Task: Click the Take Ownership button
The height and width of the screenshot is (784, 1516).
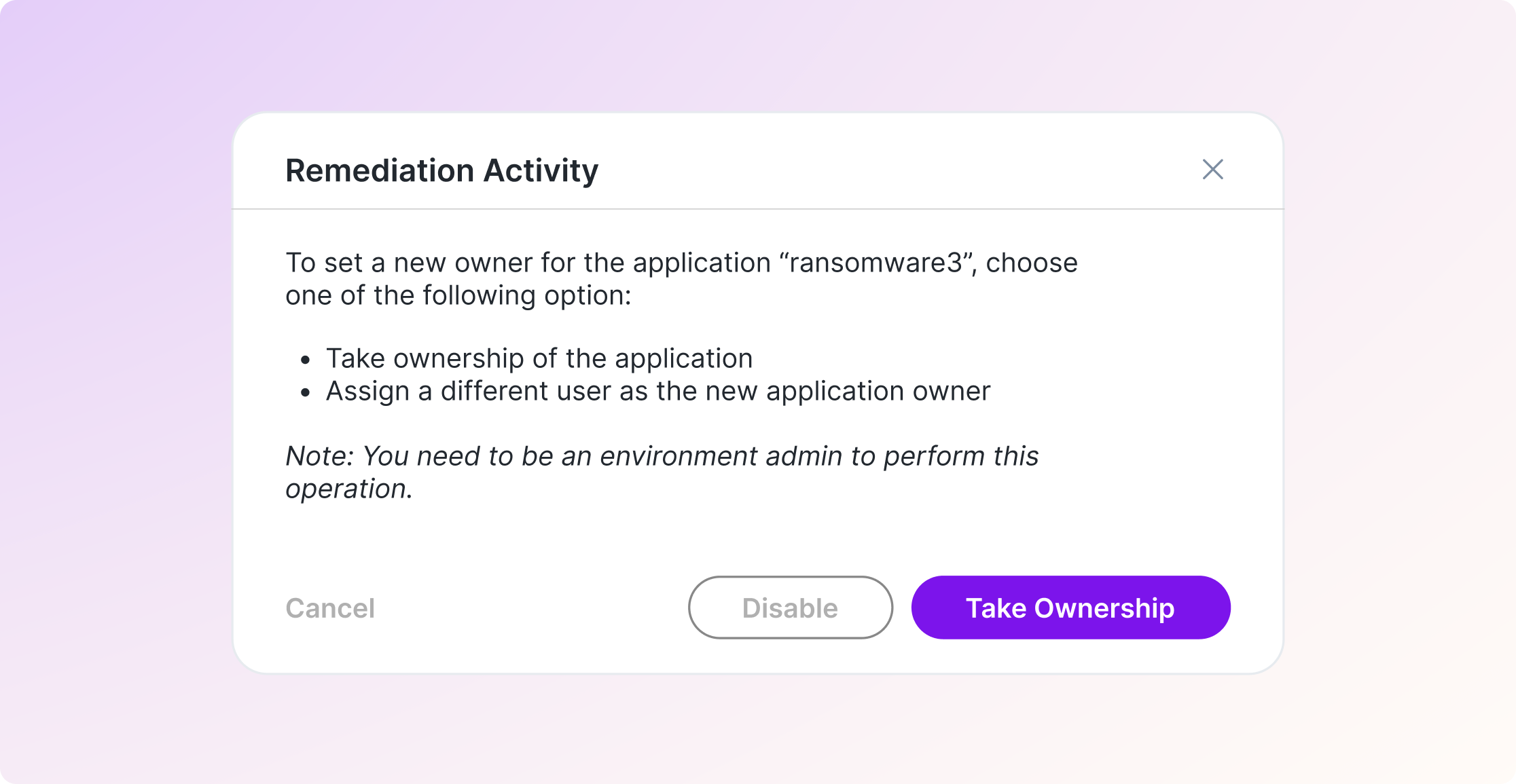Action: click(x=1070, y=608)
